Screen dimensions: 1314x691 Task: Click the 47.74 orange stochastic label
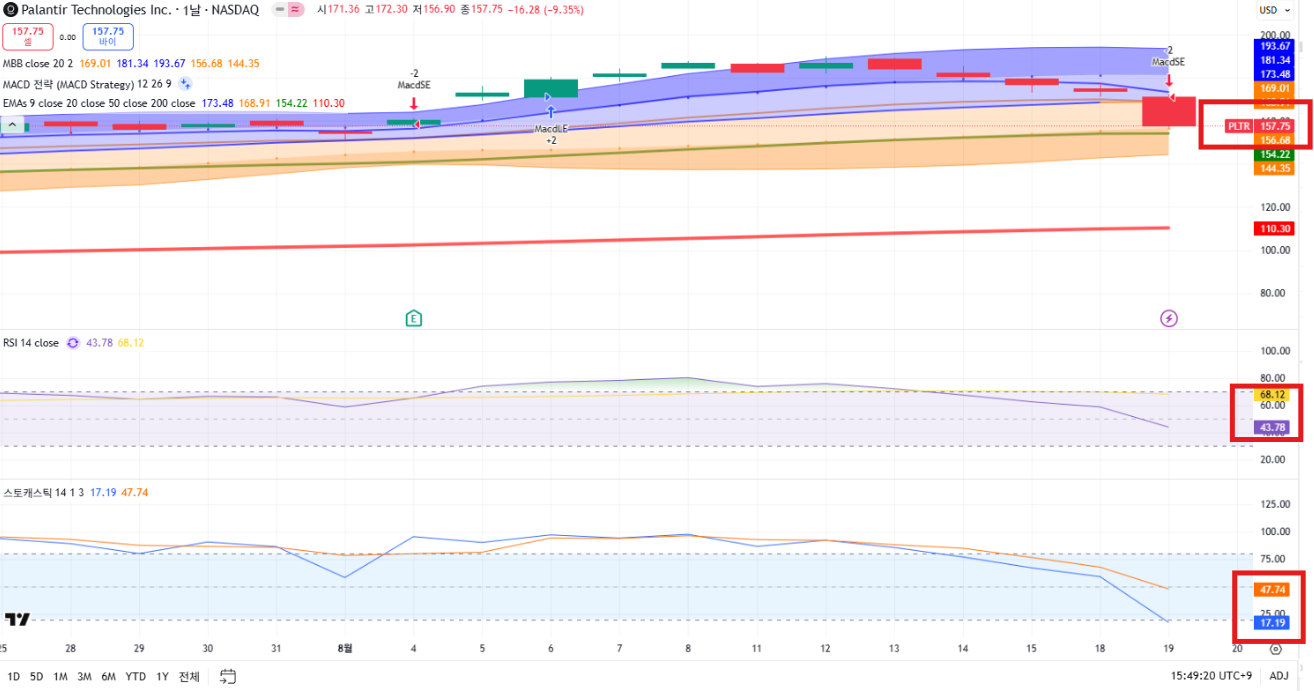tap(1272, 589)
